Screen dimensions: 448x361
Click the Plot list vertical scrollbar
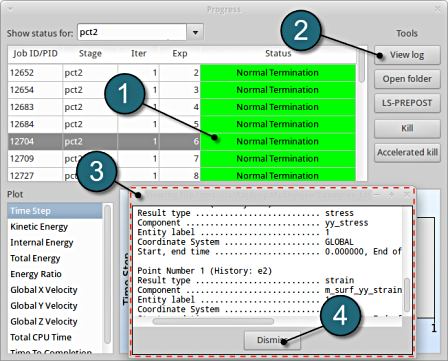click(x=107, y=275)
